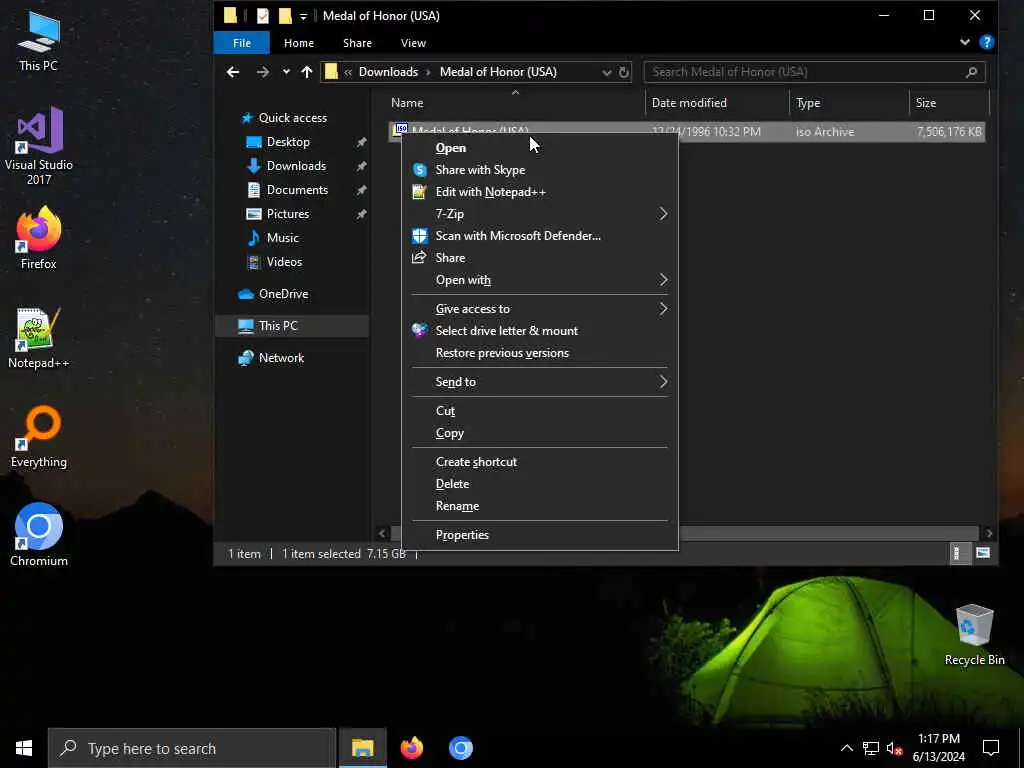Viewport: 1024px width, 768px height.
Task: Select Edit with Notepad++
Action: [x=540, y=192]
